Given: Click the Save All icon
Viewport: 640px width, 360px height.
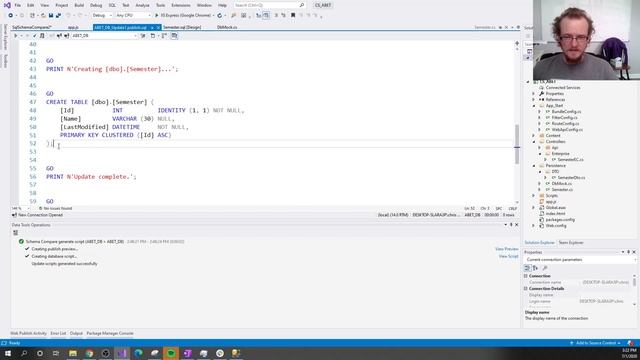Looking at the screenshot, I should [58, 16].
